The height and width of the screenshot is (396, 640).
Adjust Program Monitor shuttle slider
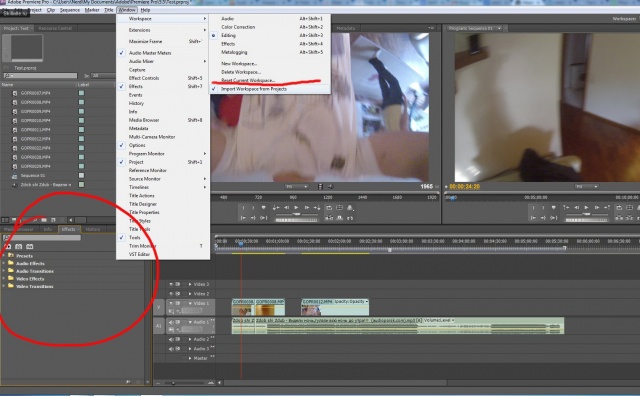(x=587, y=214)
